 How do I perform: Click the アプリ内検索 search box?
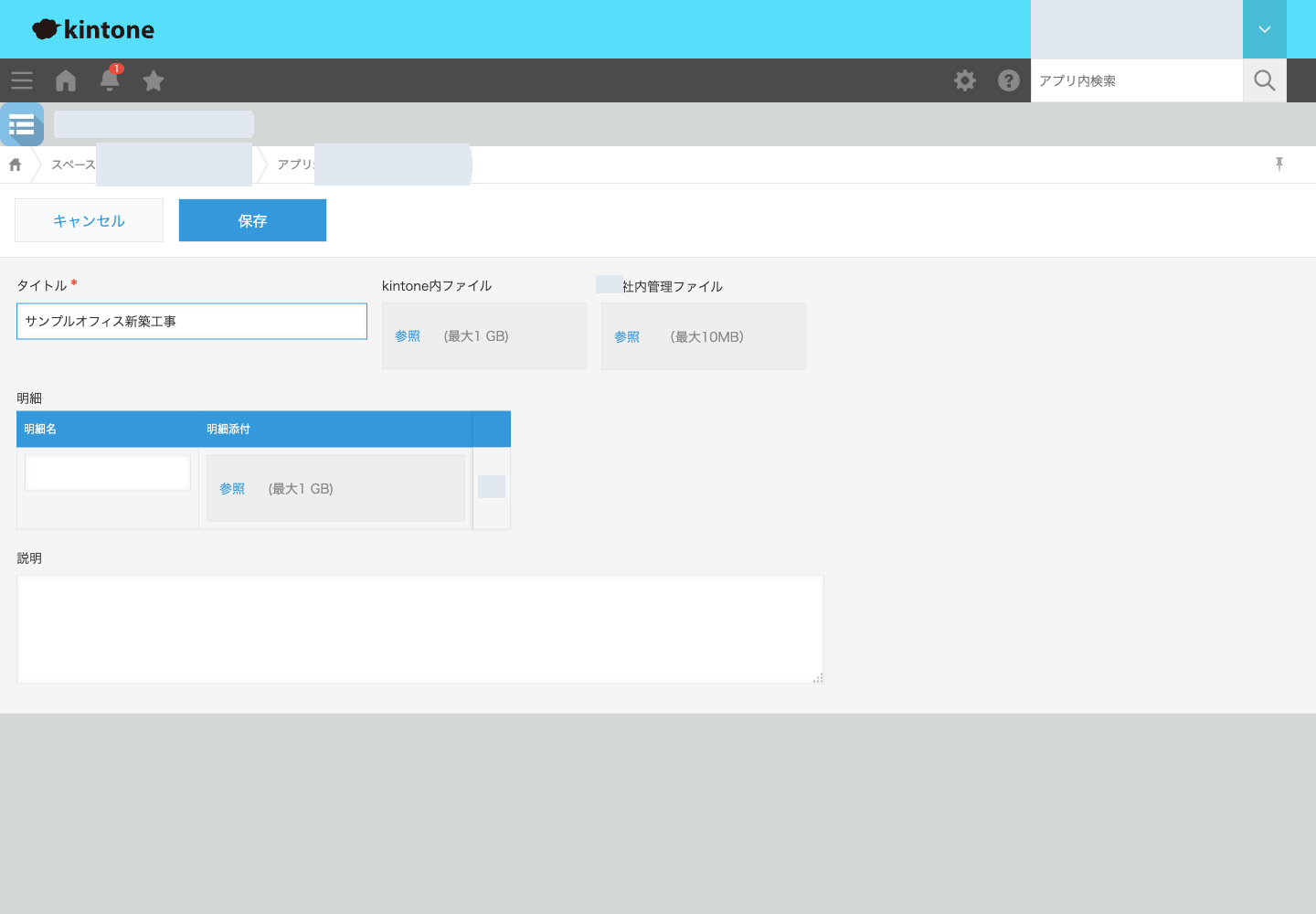[x=1137, y=80]
